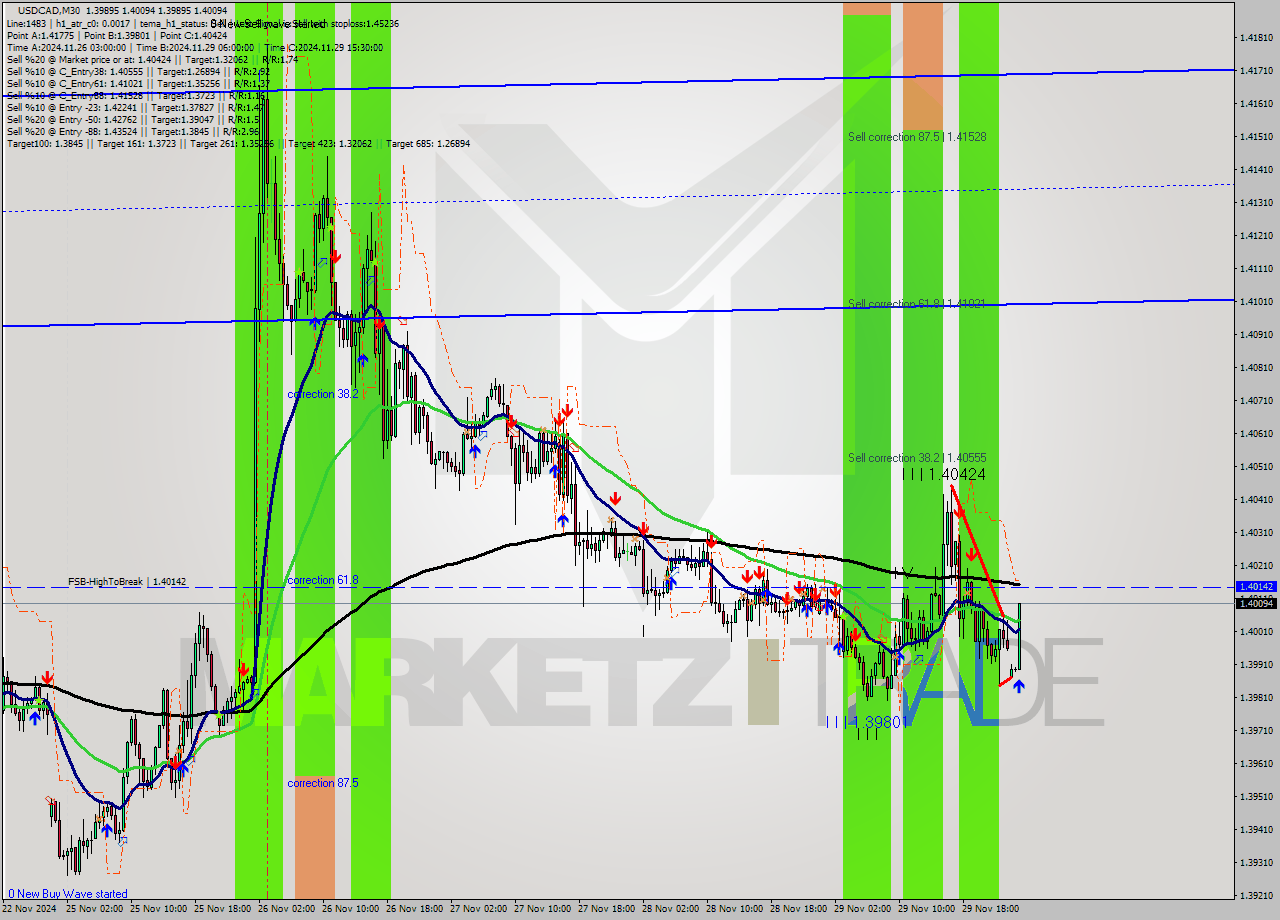Click the '29 Nov 10:00' time axis label
This screenshot has width=1280, height=920.
point(929,909)
